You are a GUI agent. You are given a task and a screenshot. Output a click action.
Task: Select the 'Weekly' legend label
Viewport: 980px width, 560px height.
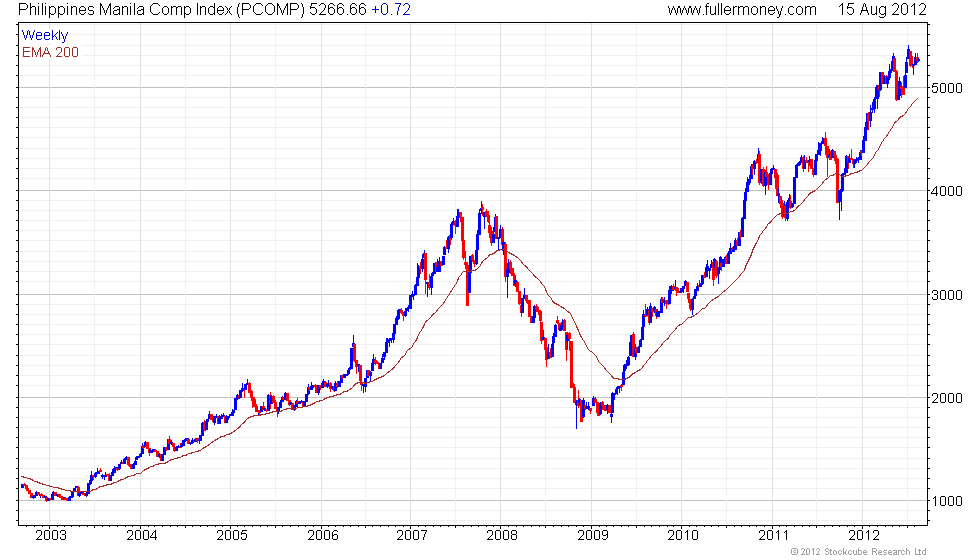pos(44,36)
